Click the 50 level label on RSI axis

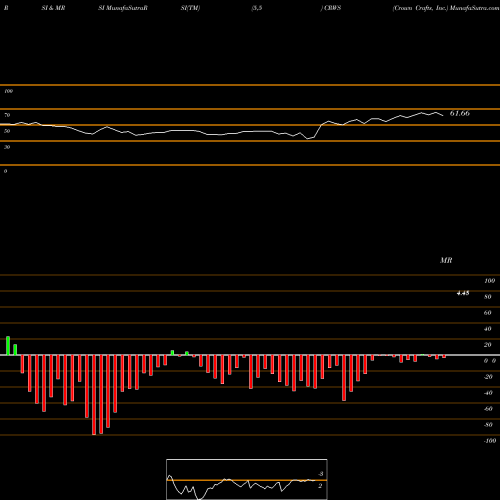click(x=7, y=131)
